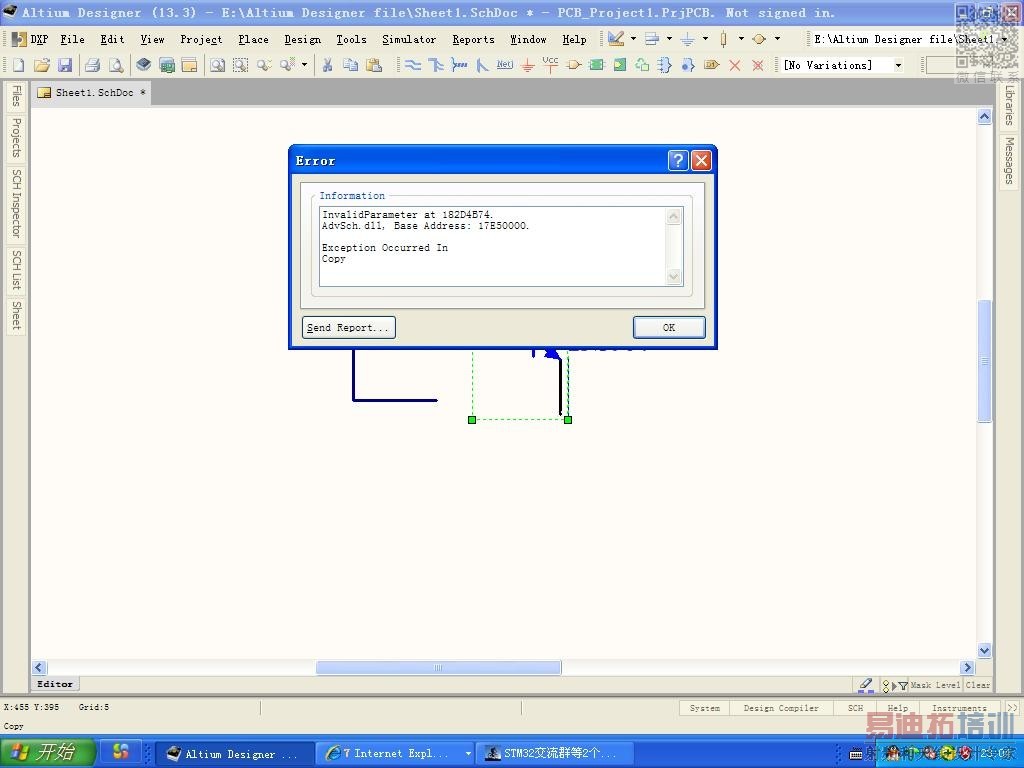The height and width of the screenshot is (768, 1024).
Task: Open the Reports menu
Action: point(473,39)
